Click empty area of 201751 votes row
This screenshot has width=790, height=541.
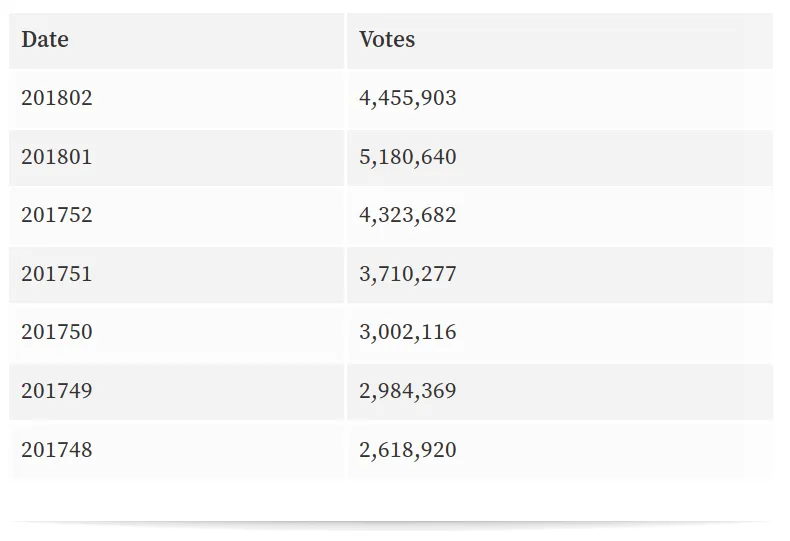click(x=615, y=275)
